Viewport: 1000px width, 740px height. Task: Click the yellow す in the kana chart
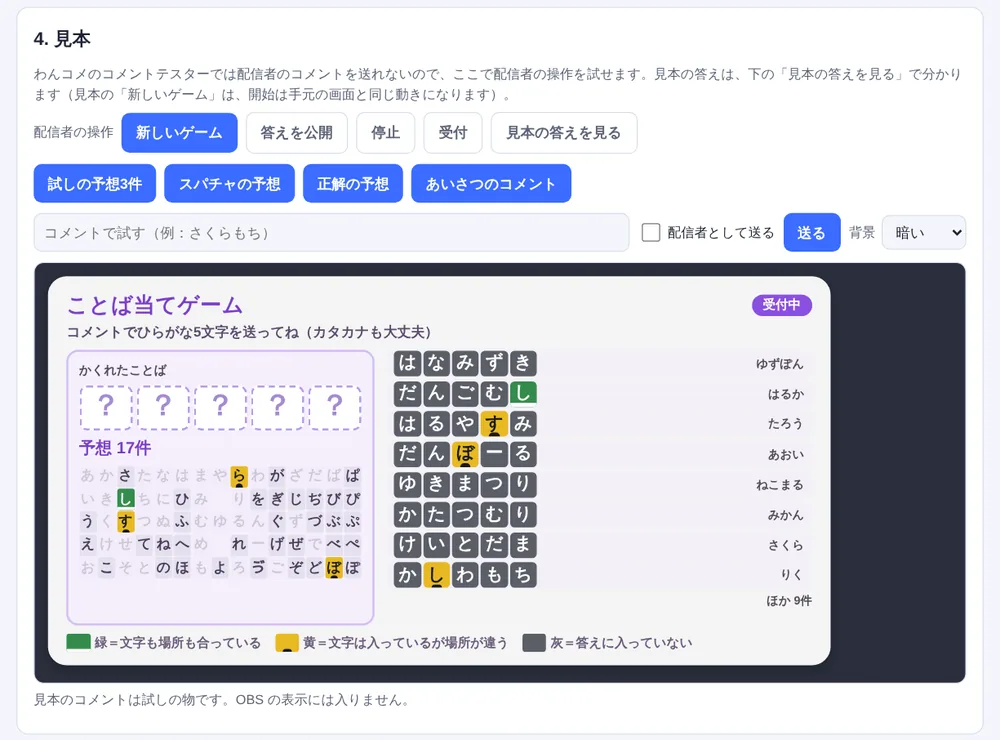[125, 522]
